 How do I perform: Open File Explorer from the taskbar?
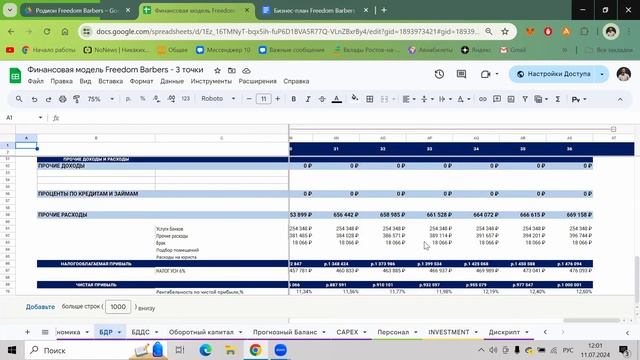230,350
